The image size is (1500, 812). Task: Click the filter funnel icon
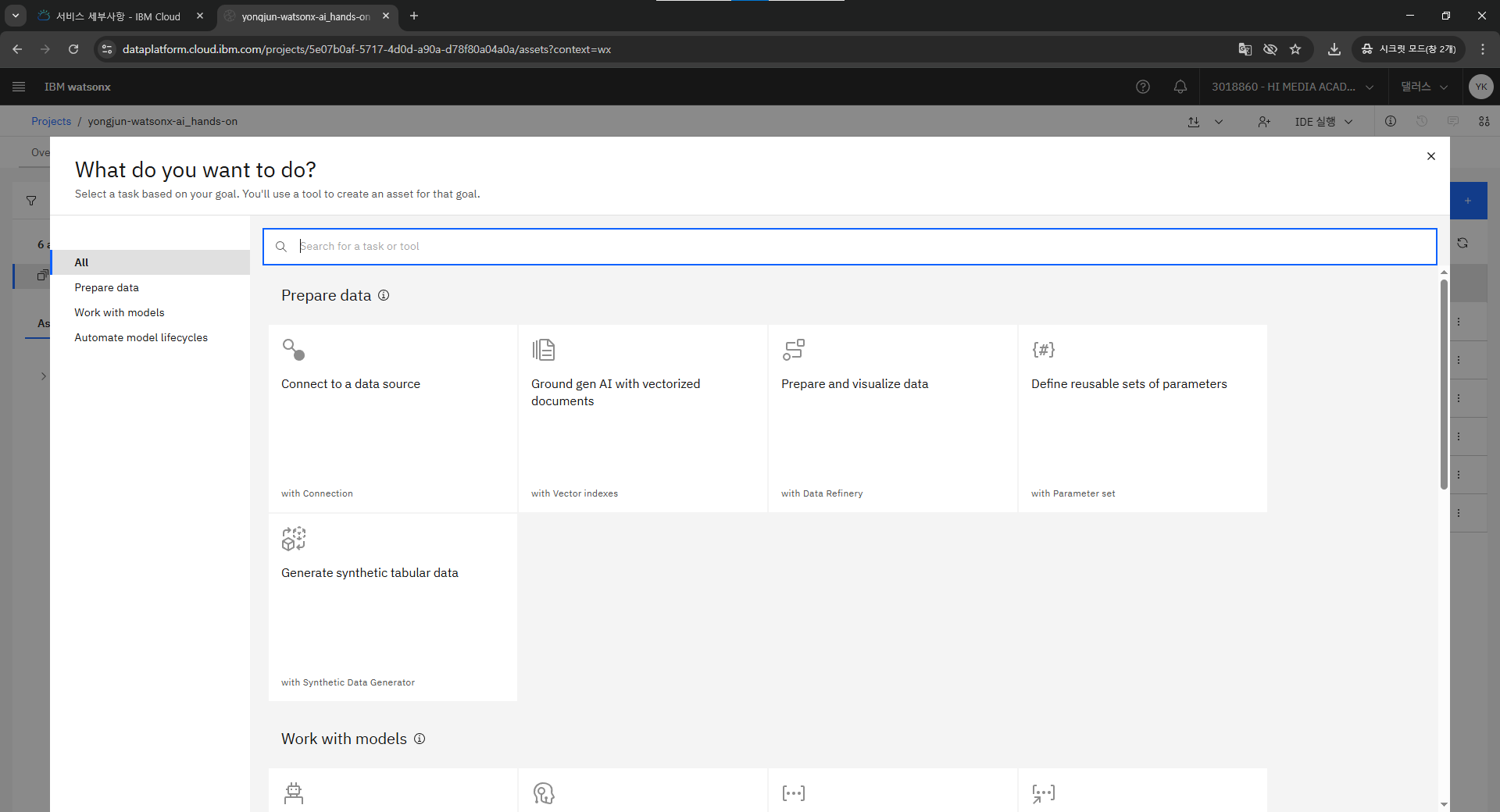coord(31,201)
